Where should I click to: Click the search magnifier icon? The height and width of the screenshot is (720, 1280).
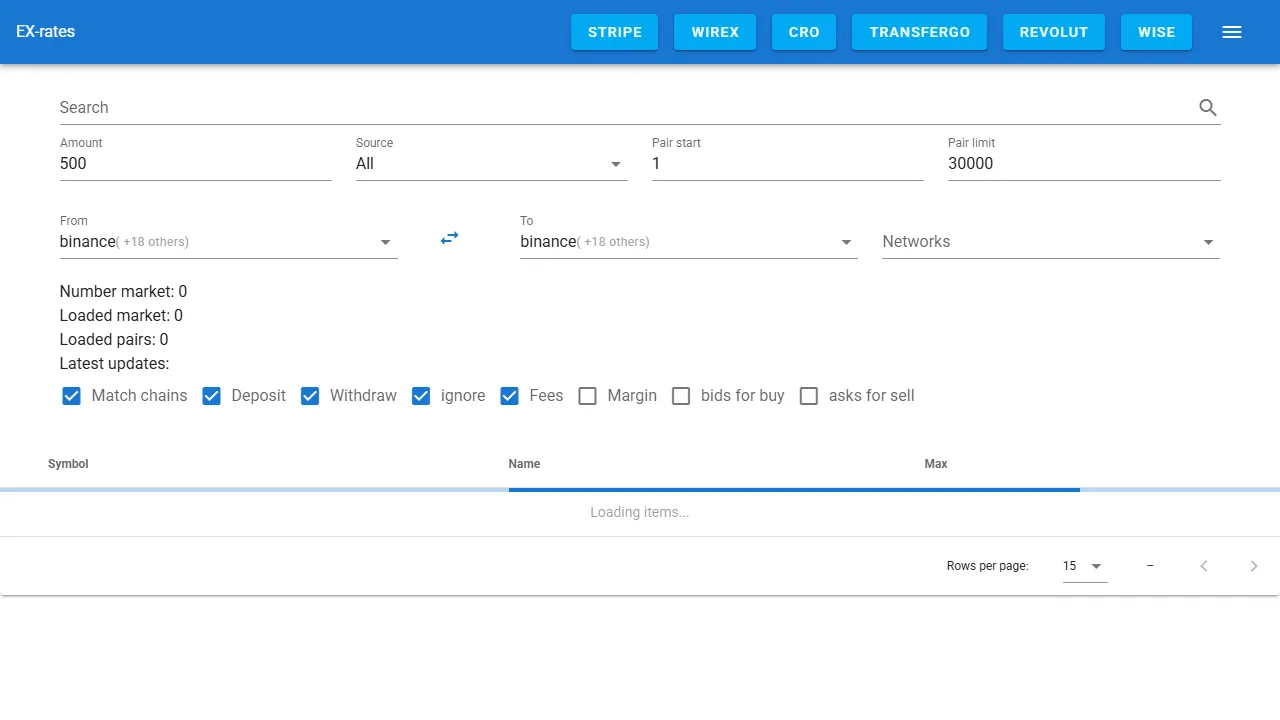(x=1207, y=107)
